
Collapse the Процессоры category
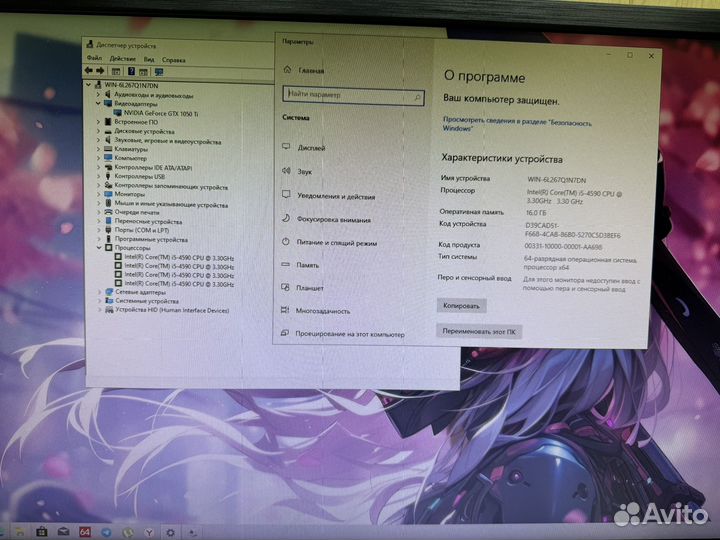coord(99,248)
